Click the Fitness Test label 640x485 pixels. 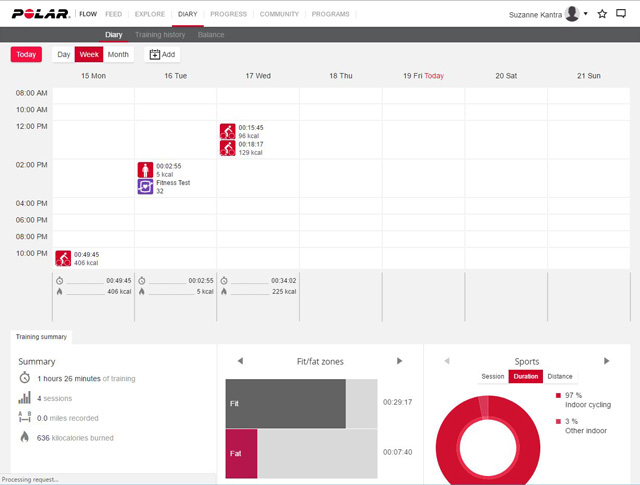tap(173, 182)
